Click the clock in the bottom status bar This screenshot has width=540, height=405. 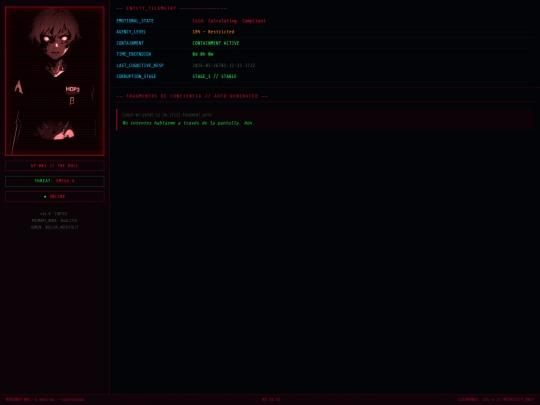point(271,399)
